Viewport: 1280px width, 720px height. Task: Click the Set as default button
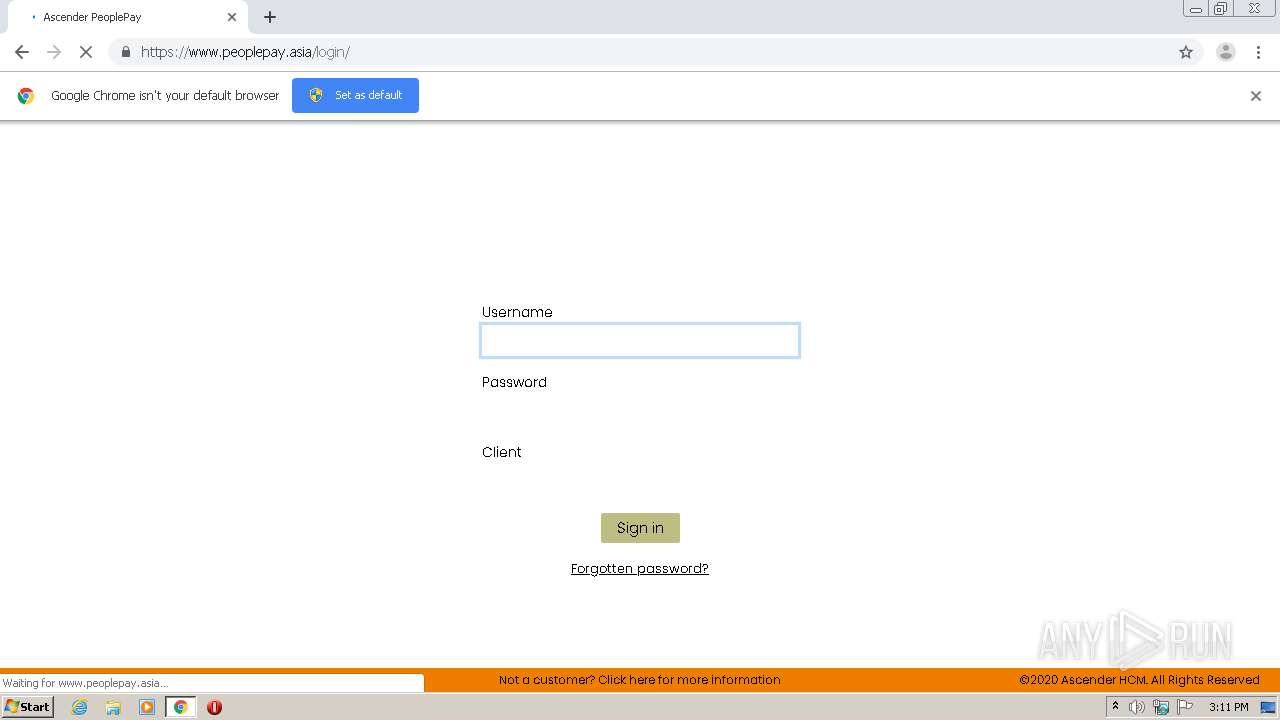tap(355, 95)
